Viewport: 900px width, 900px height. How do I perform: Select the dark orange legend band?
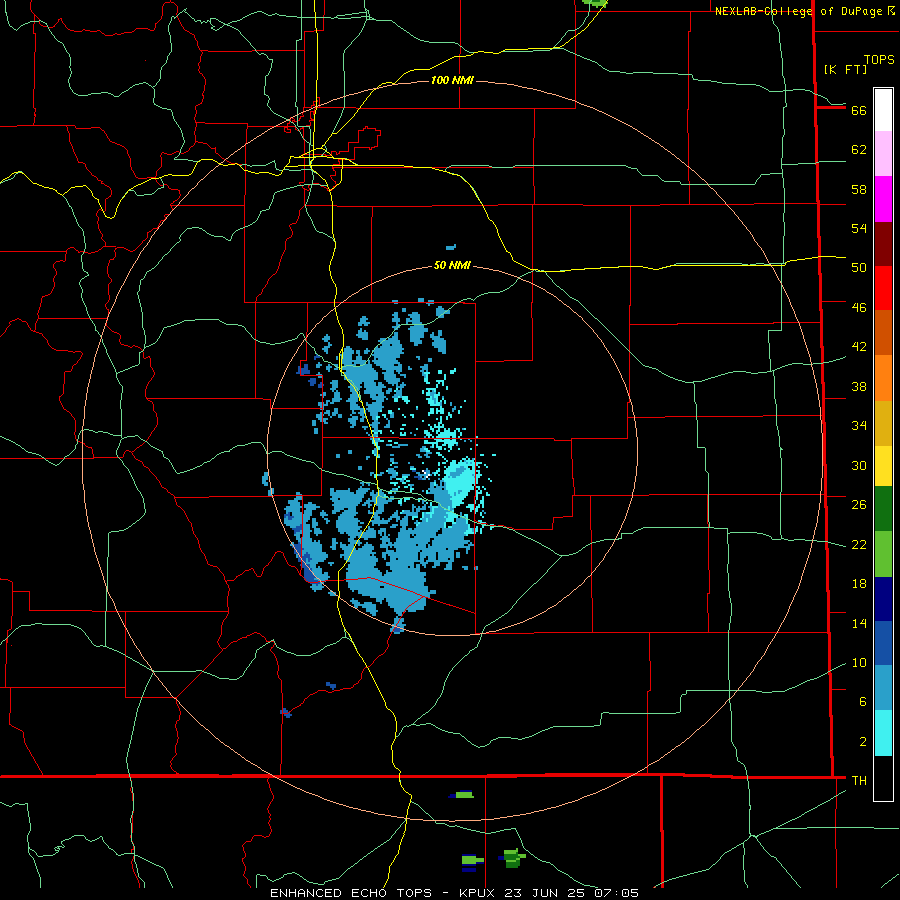pos(883,333)
